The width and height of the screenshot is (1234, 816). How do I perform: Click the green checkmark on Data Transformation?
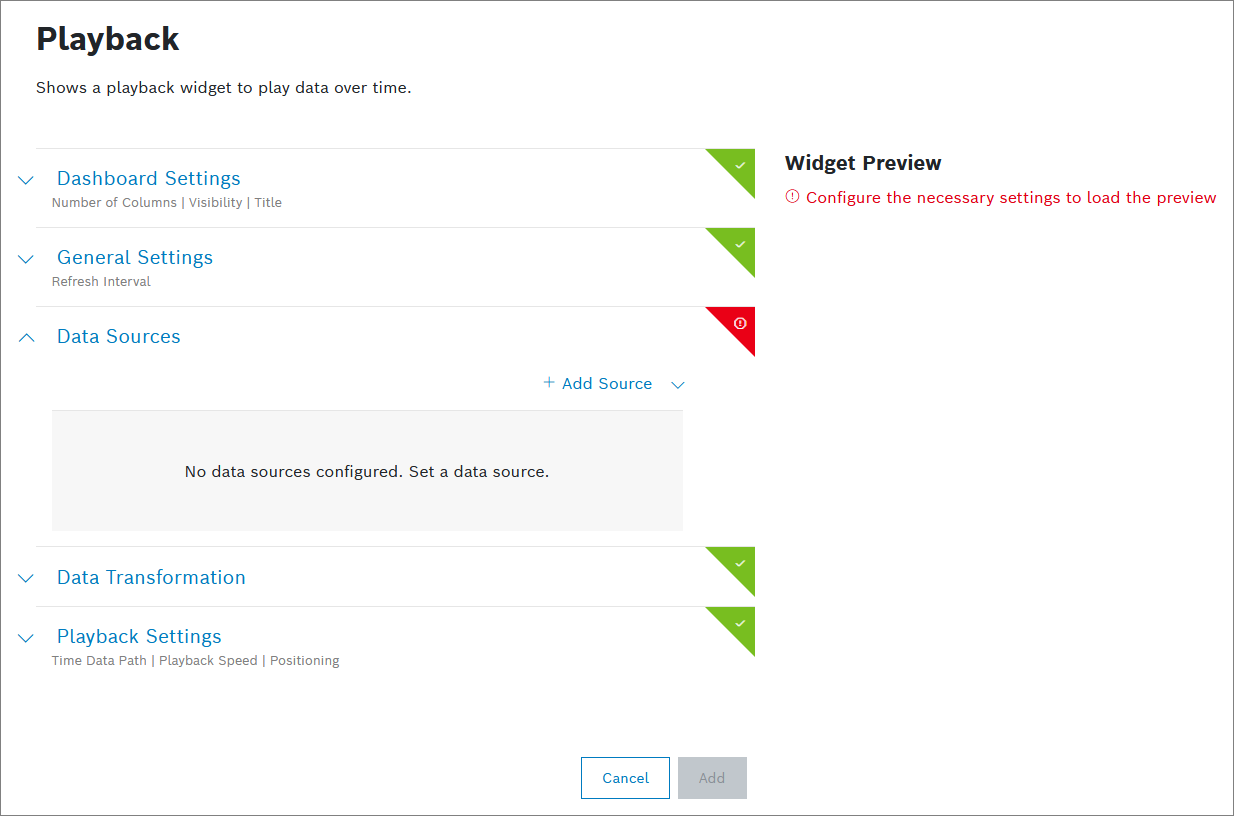(740, 563)
